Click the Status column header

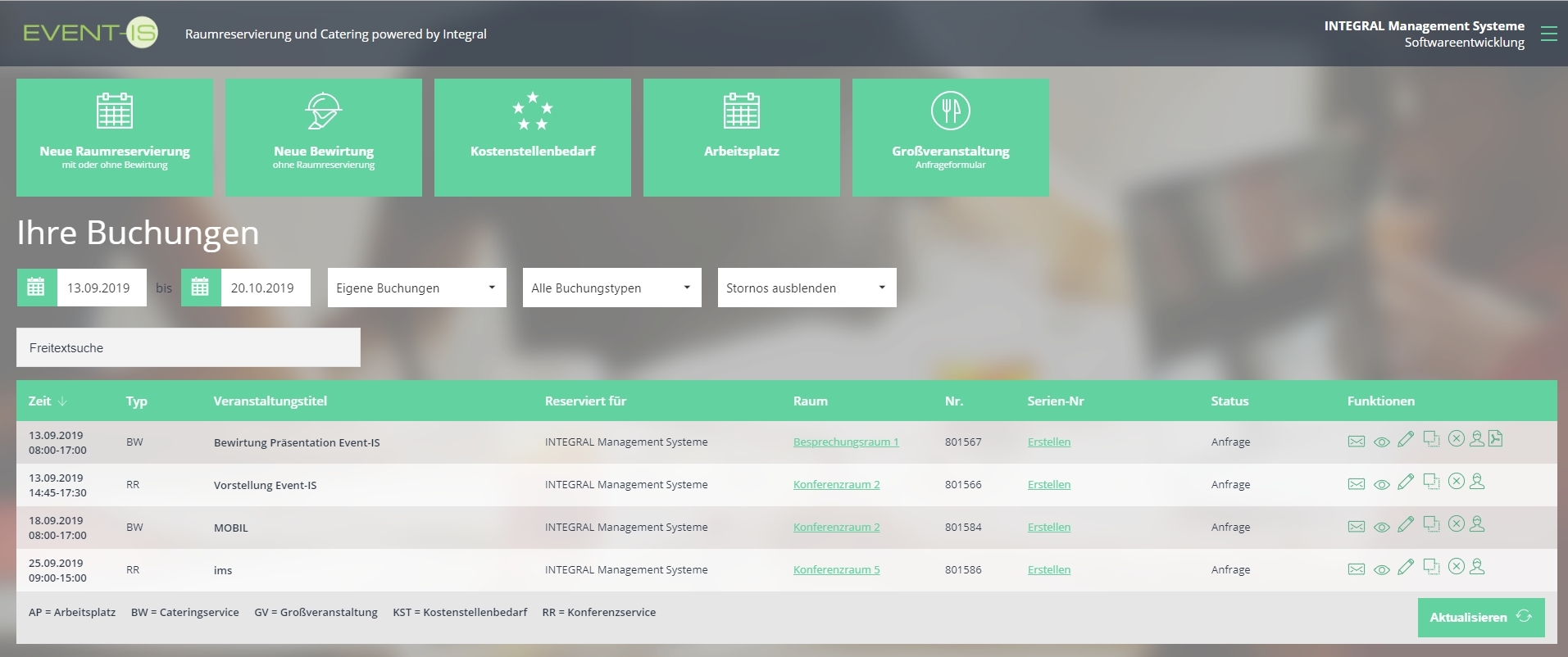point(1229,401)
